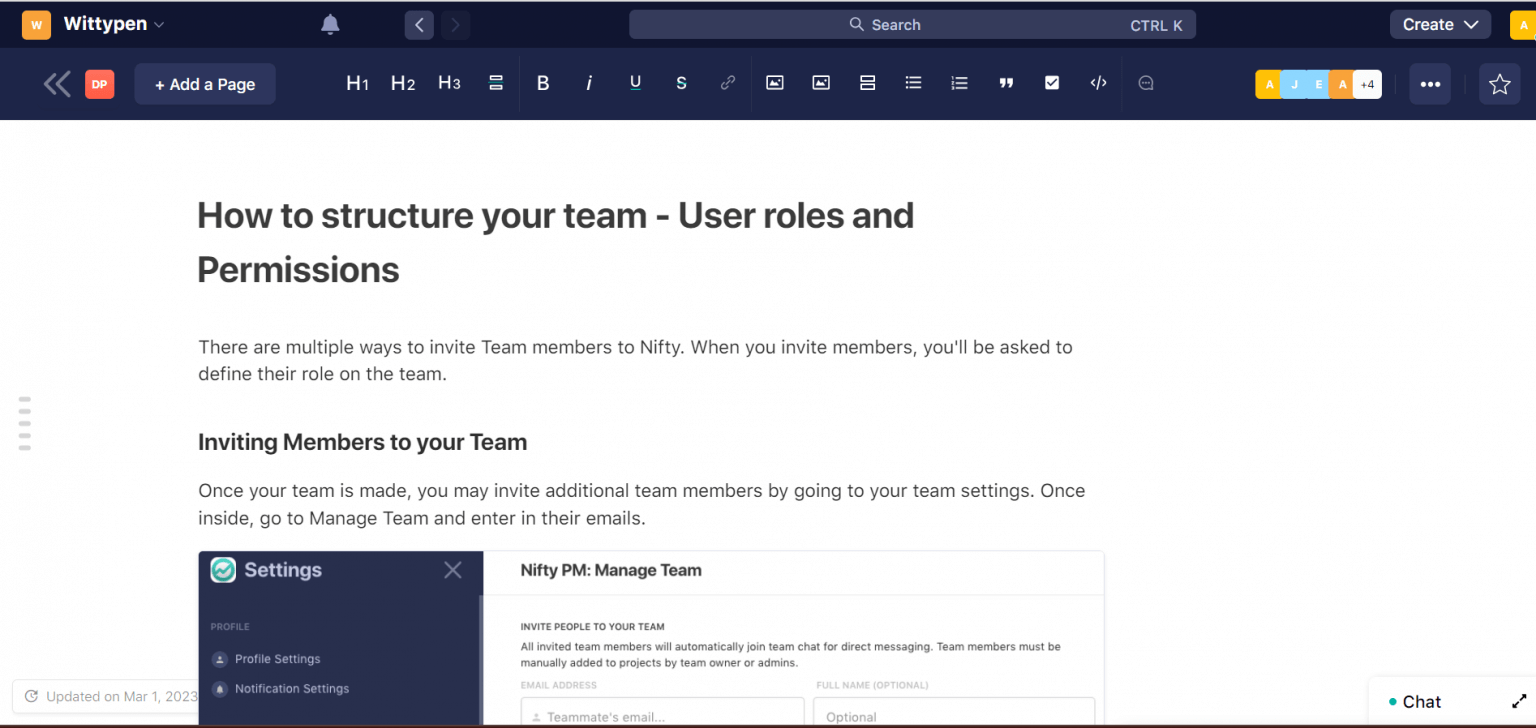Insert a checklist item
1536x728 pixels.
(1052, 83)
